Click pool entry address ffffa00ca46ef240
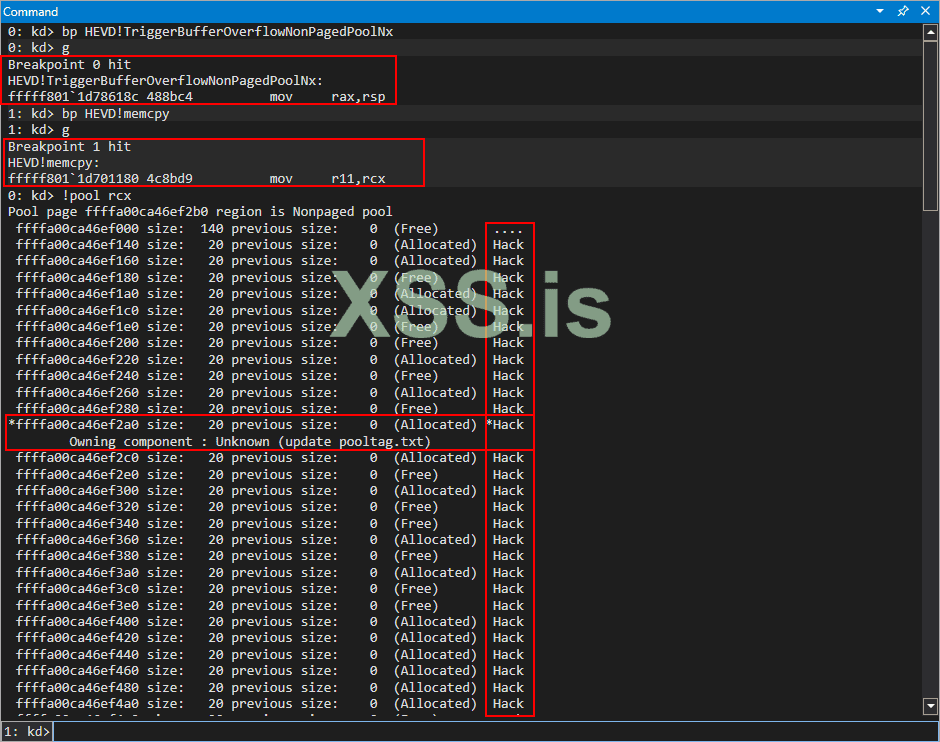The height and width of the screenshot is (742, 940). (x=77, y=376)
